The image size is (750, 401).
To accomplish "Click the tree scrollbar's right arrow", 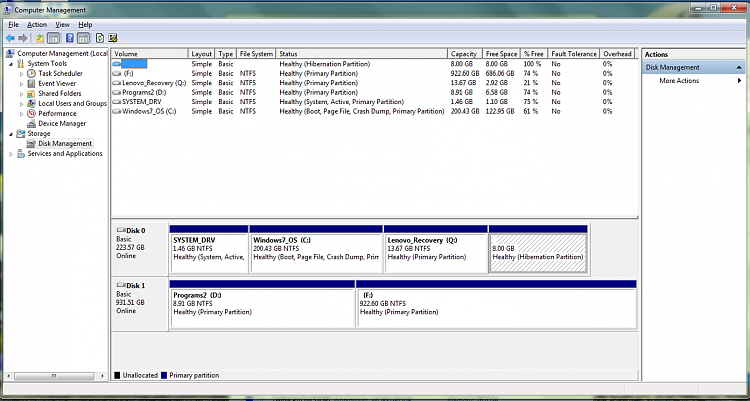I will [x=102, y=376].
